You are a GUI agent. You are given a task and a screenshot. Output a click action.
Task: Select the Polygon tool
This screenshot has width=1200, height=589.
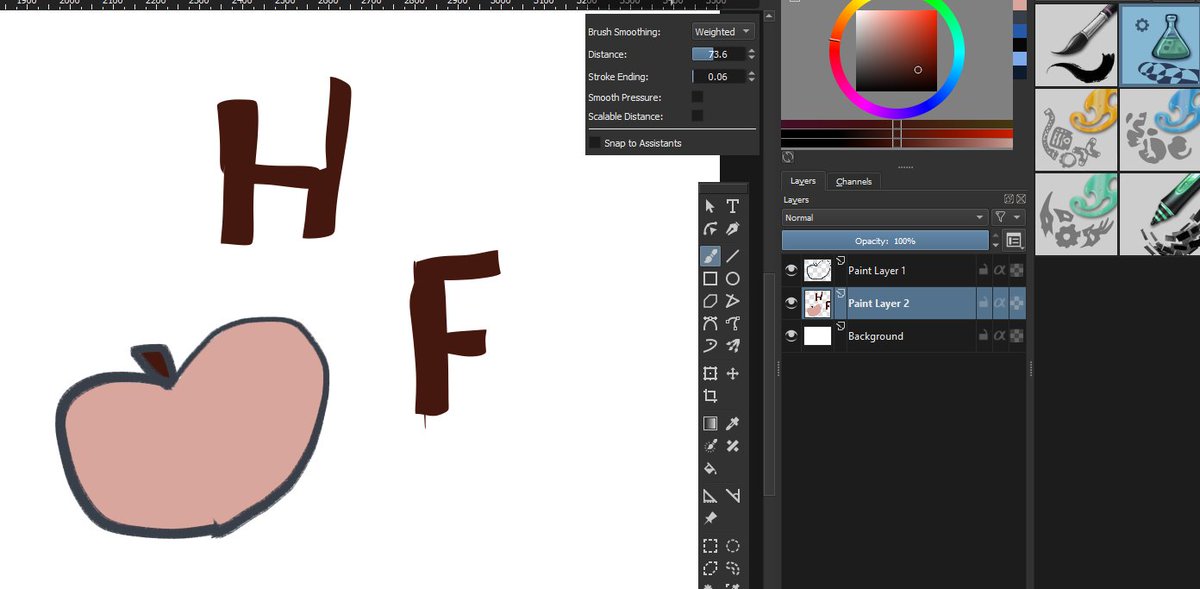point(710,301)
